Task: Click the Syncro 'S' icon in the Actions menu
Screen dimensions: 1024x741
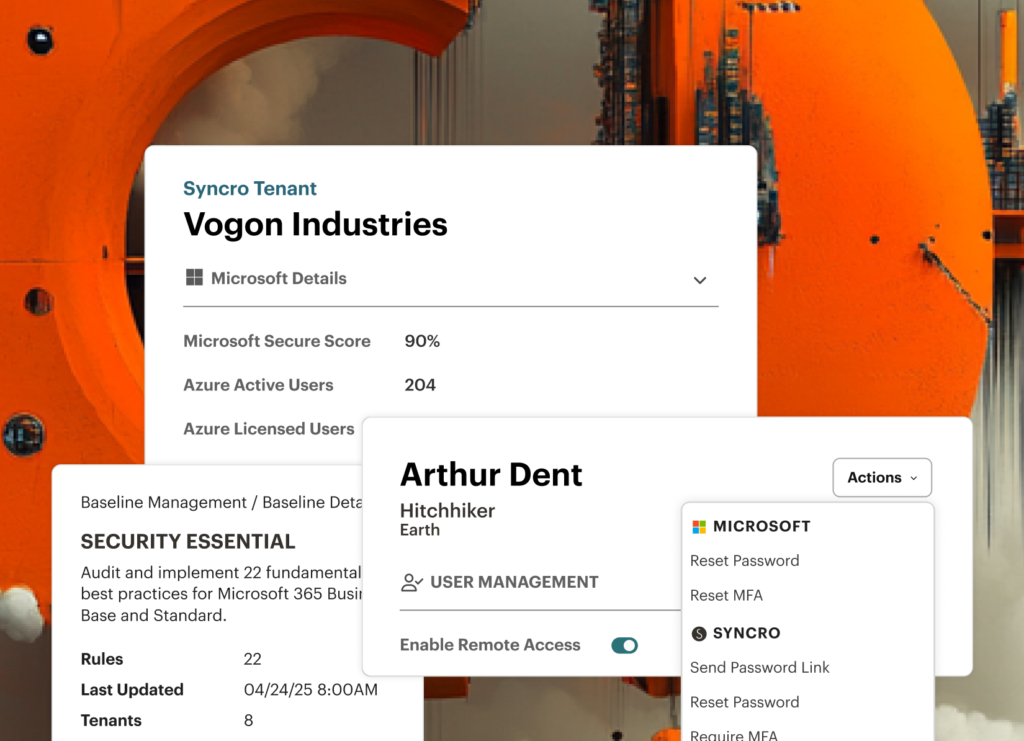Action: (x=698, y=633)
